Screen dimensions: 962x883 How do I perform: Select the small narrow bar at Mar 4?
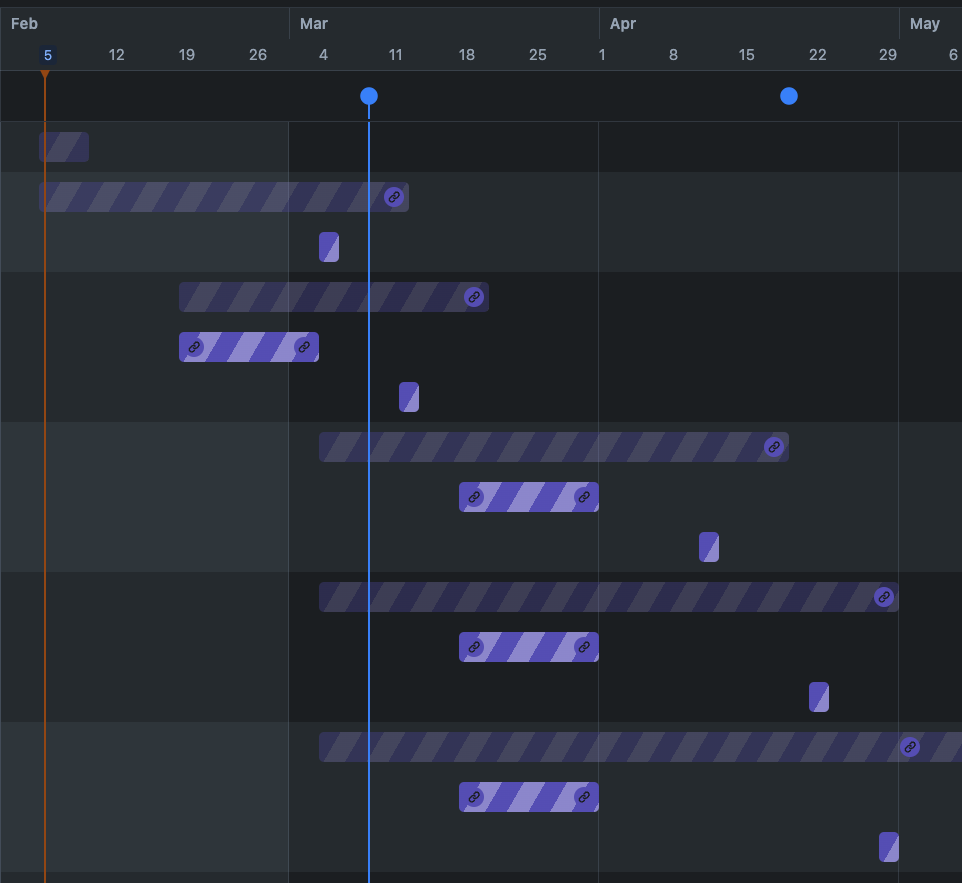click(329, 247)
